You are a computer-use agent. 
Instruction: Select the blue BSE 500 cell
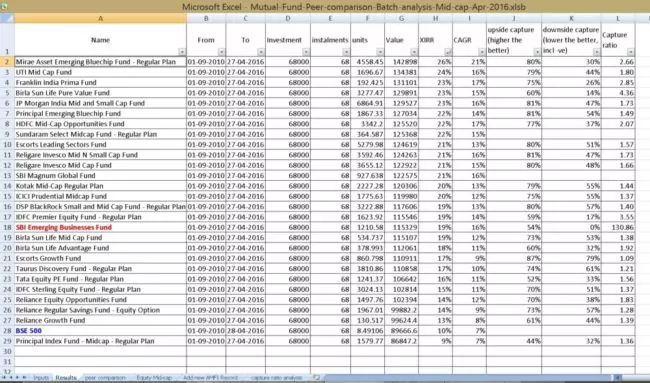click(x=101, y=331)
